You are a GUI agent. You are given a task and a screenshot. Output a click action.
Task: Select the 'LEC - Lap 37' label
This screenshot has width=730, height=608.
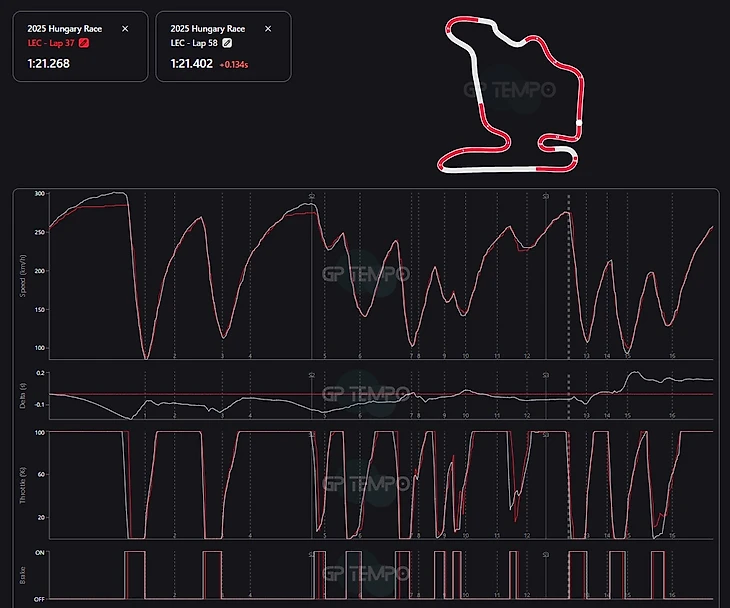pyautogui.click(x=51, y=43)
